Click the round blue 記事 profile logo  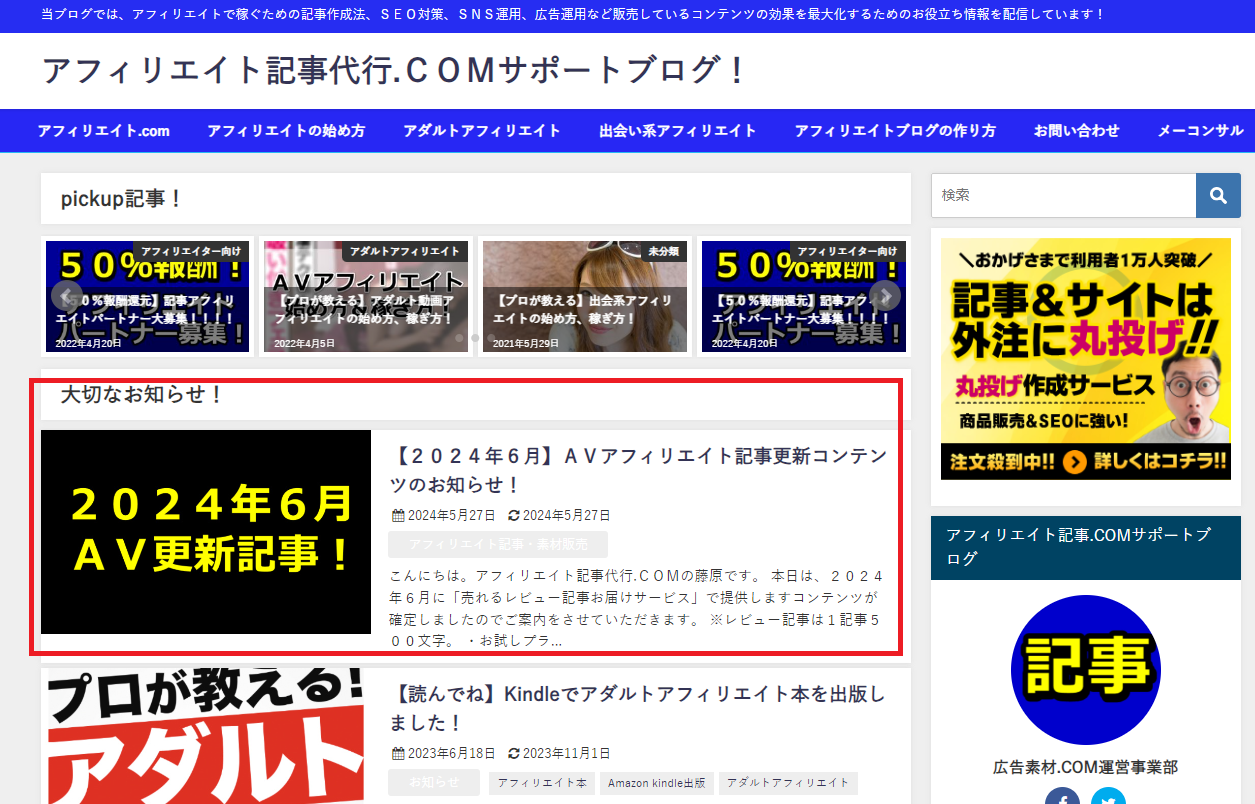[x=1085, y=669]
